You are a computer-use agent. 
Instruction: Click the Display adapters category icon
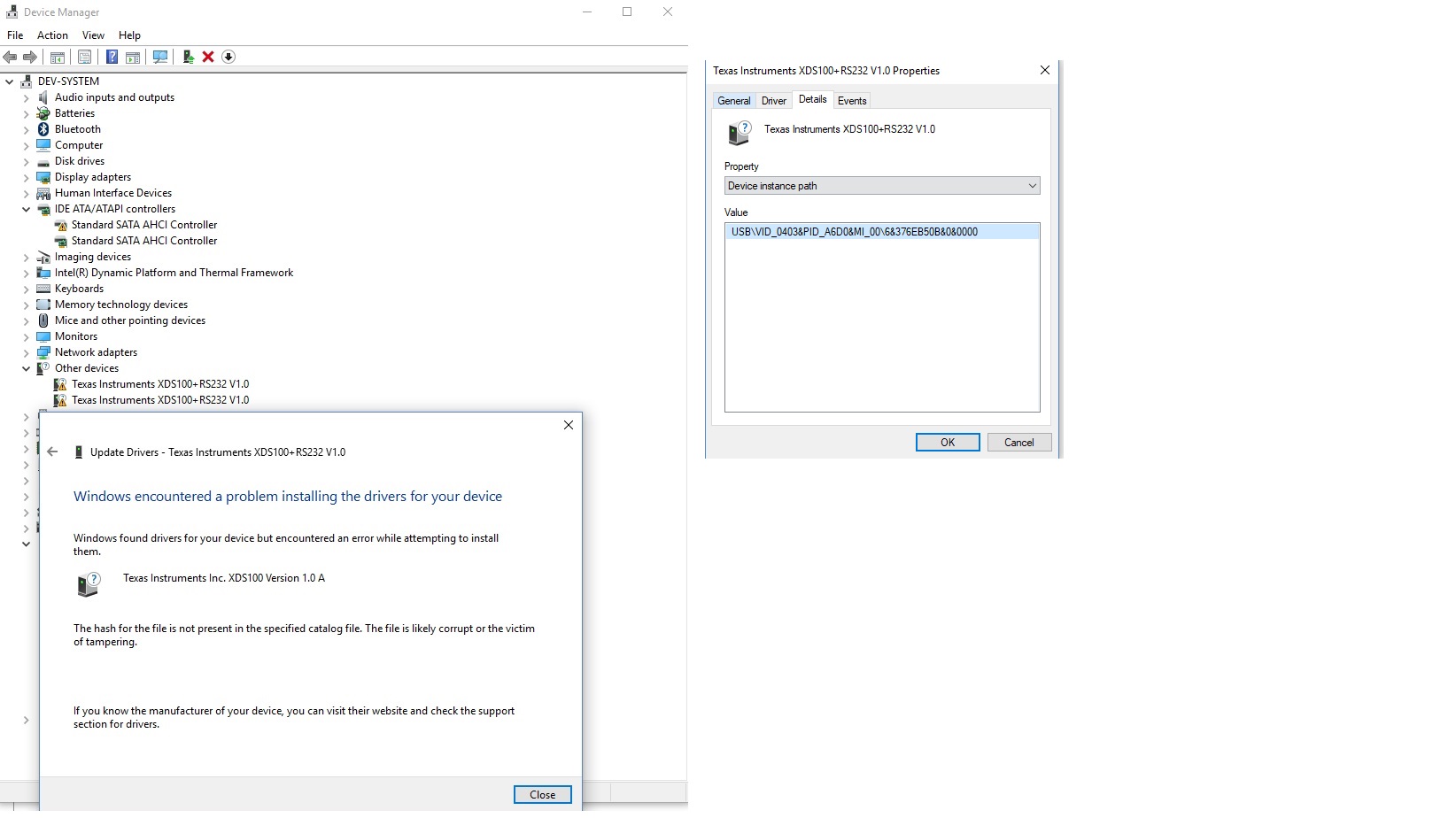click(x=43, y=177)
